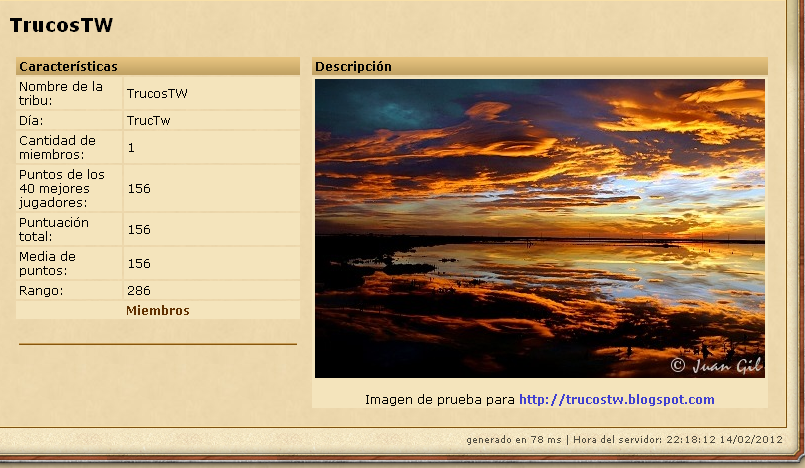
Task: Select the 156 value beside 'Media de puntos'
Action: tap(139, 263)
